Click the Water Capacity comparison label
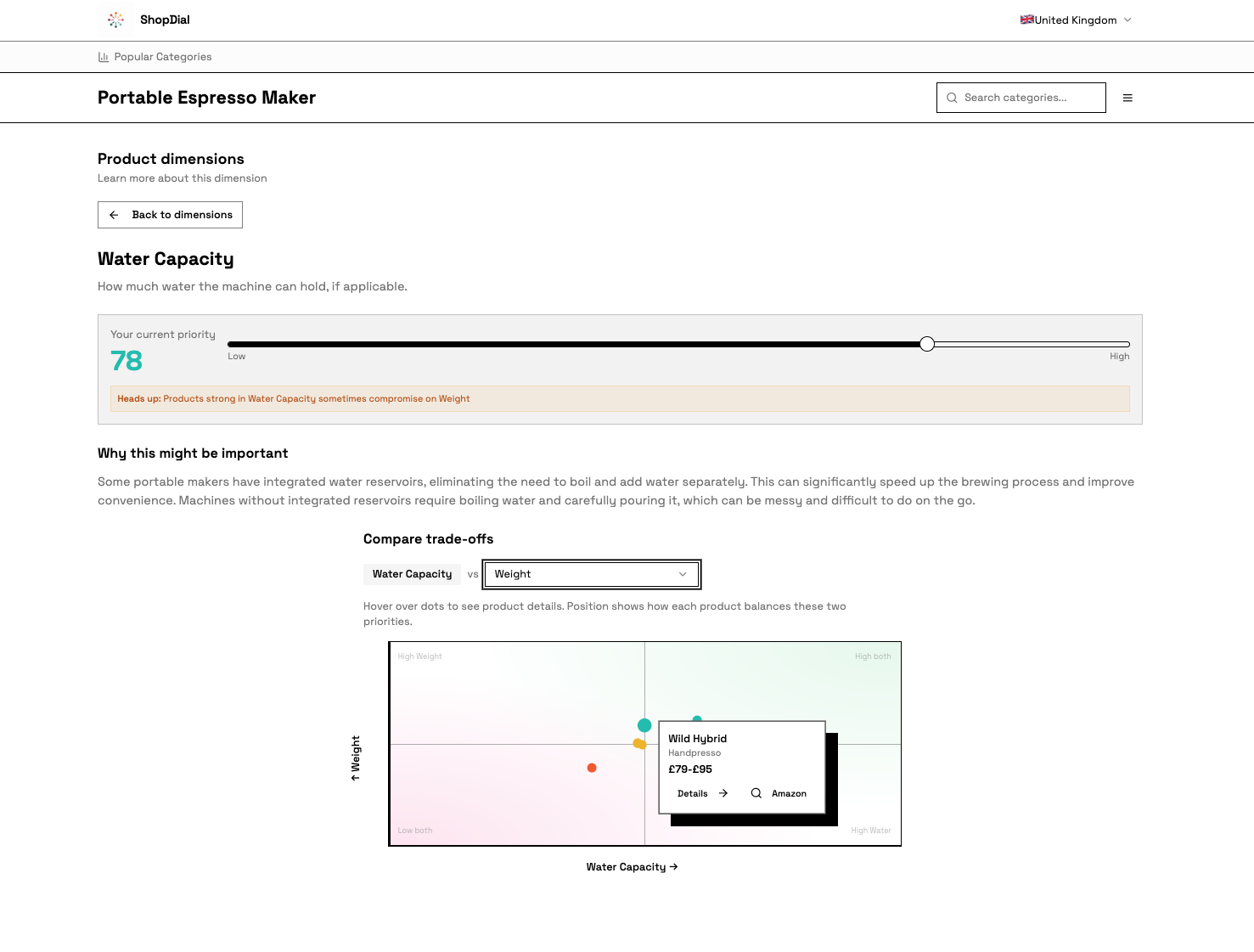Screen dimensions: 1254x952 pyautogui.click(x=412, y=574)
